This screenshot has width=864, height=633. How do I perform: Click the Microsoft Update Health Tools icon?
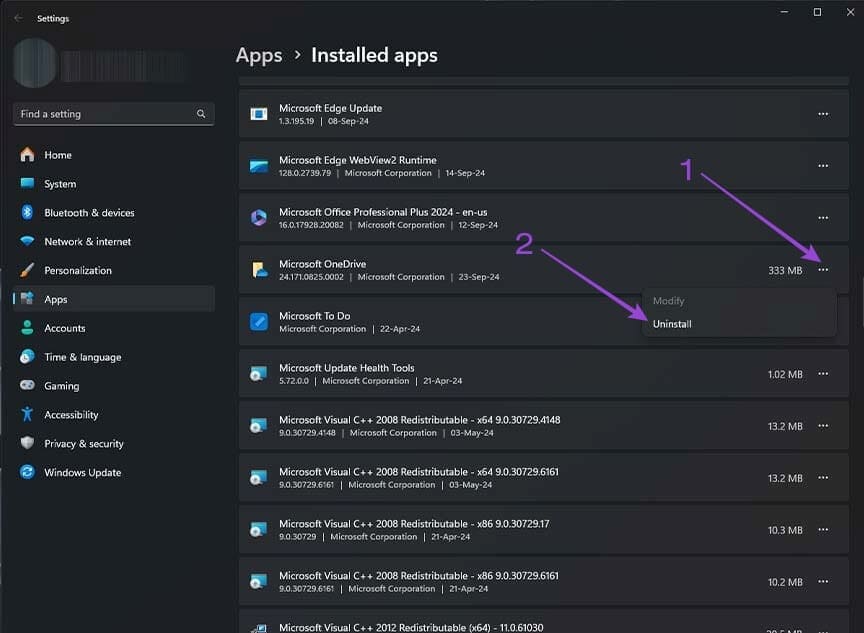coord(258,374)
